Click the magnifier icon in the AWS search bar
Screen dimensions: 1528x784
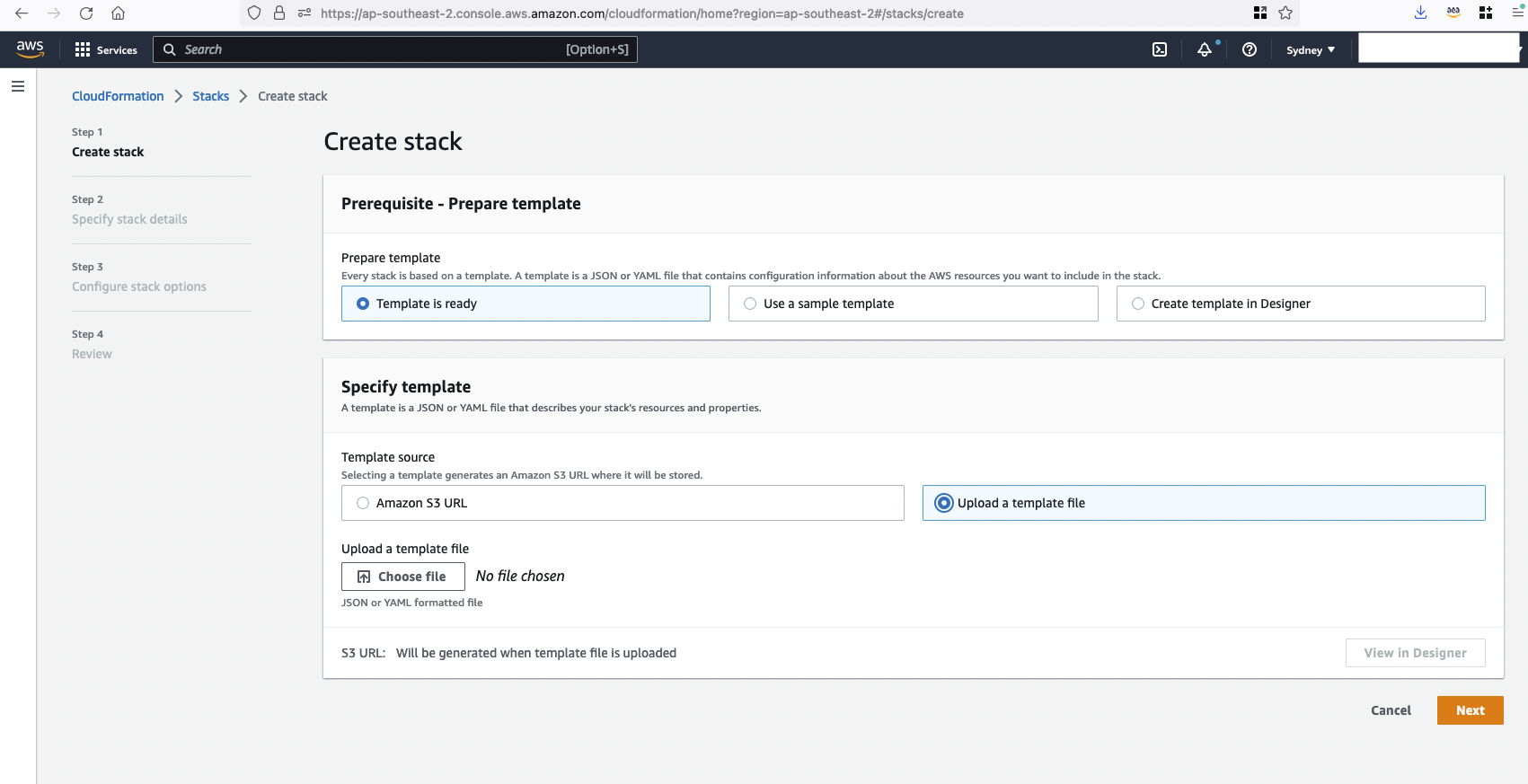click(169, 49)
